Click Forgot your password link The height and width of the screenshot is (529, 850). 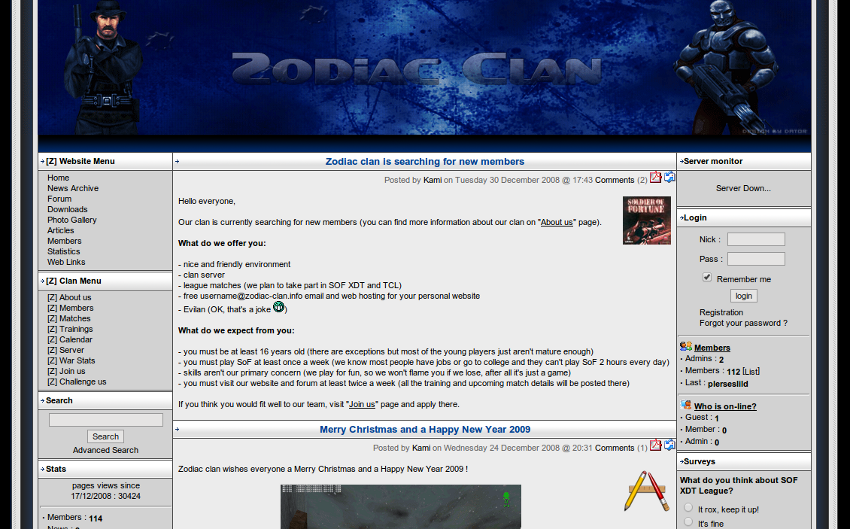[x=743, y=324]
